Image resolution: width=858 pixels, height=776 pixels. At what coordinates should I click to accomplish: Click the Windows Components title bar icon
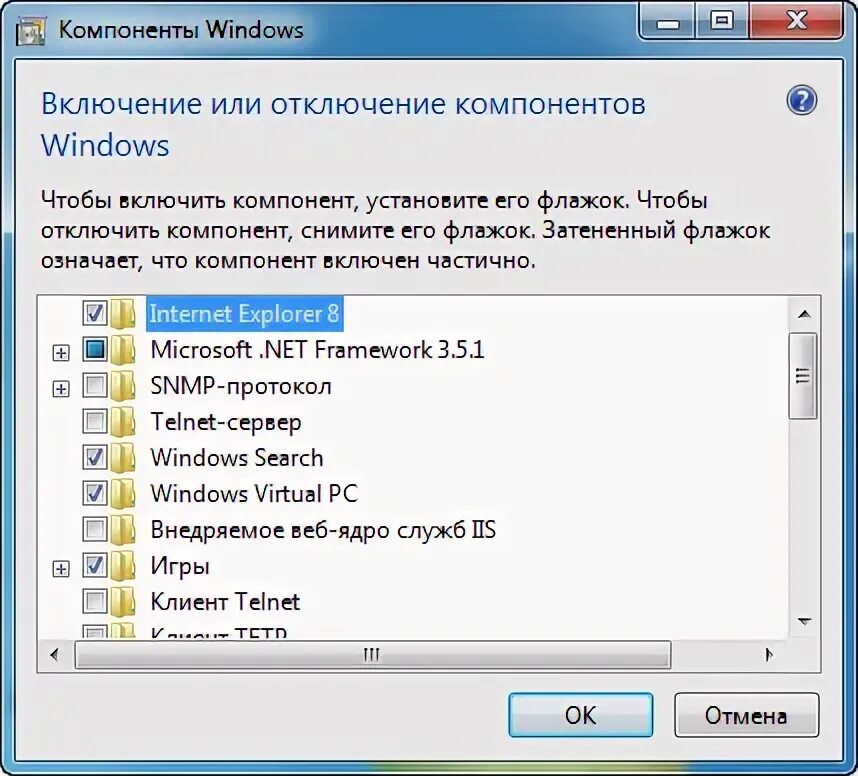tap(30, 32)
